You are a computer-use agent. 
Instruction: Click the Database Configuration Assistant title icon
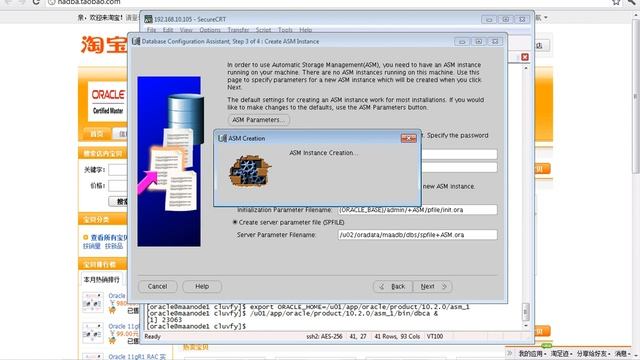click(x=136, y=41)
